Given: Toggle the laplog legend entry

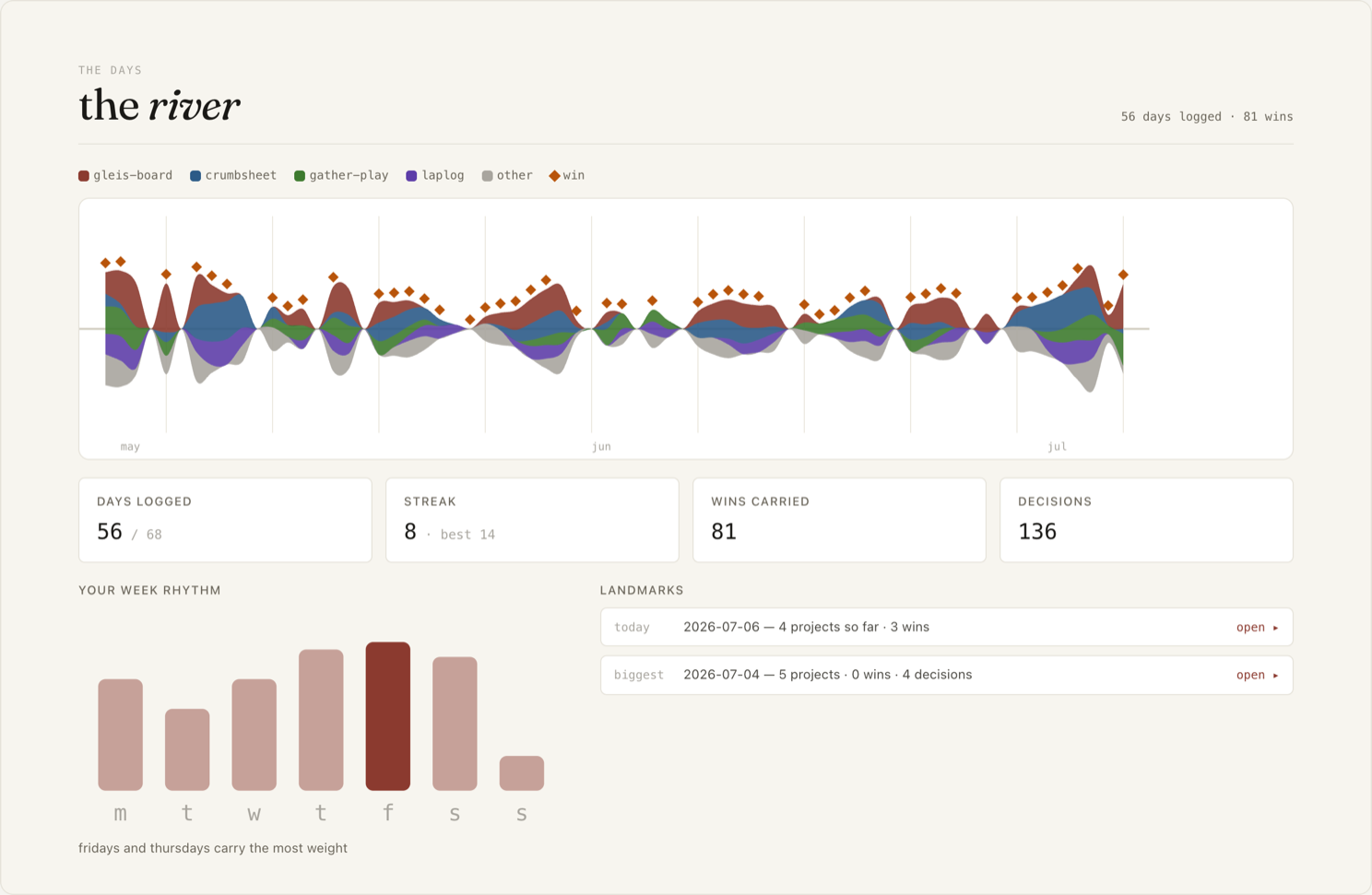Looking at the screenshot, I should pos(435,175).
